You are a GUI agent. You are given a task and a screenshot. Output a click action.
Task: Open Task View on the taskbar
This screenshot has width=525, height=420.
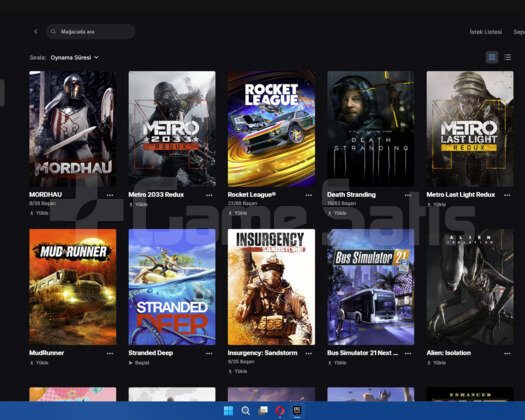(263, 411)
